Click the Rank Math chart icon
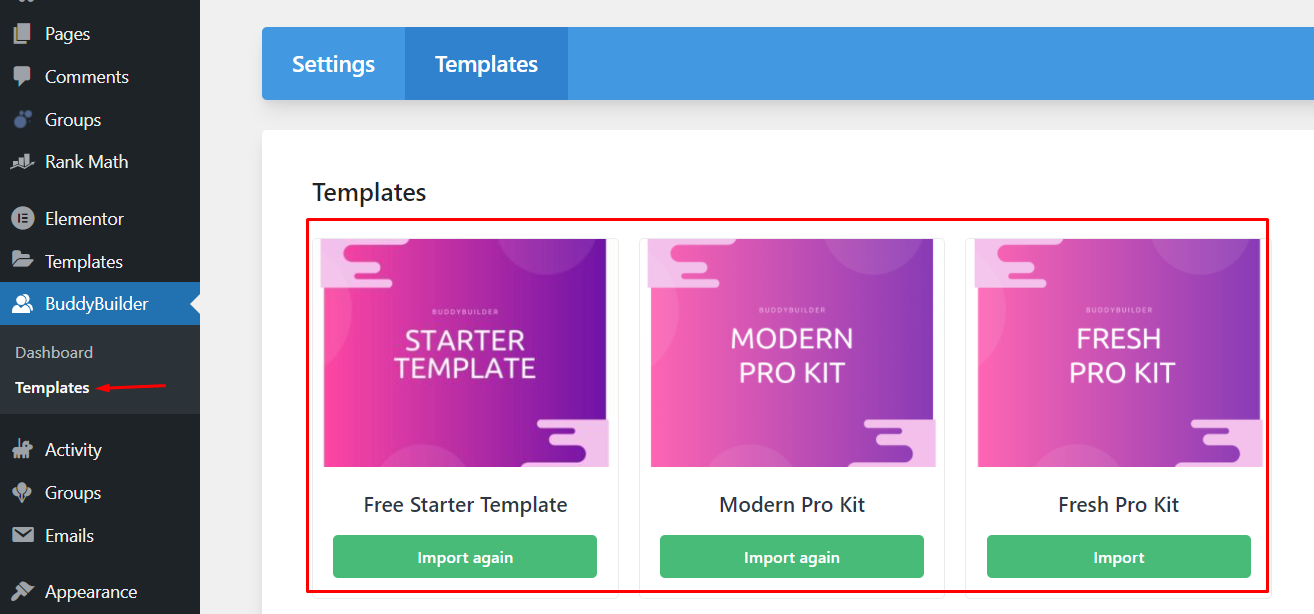This screenshot has height=614, width=1314. [22, 162]
